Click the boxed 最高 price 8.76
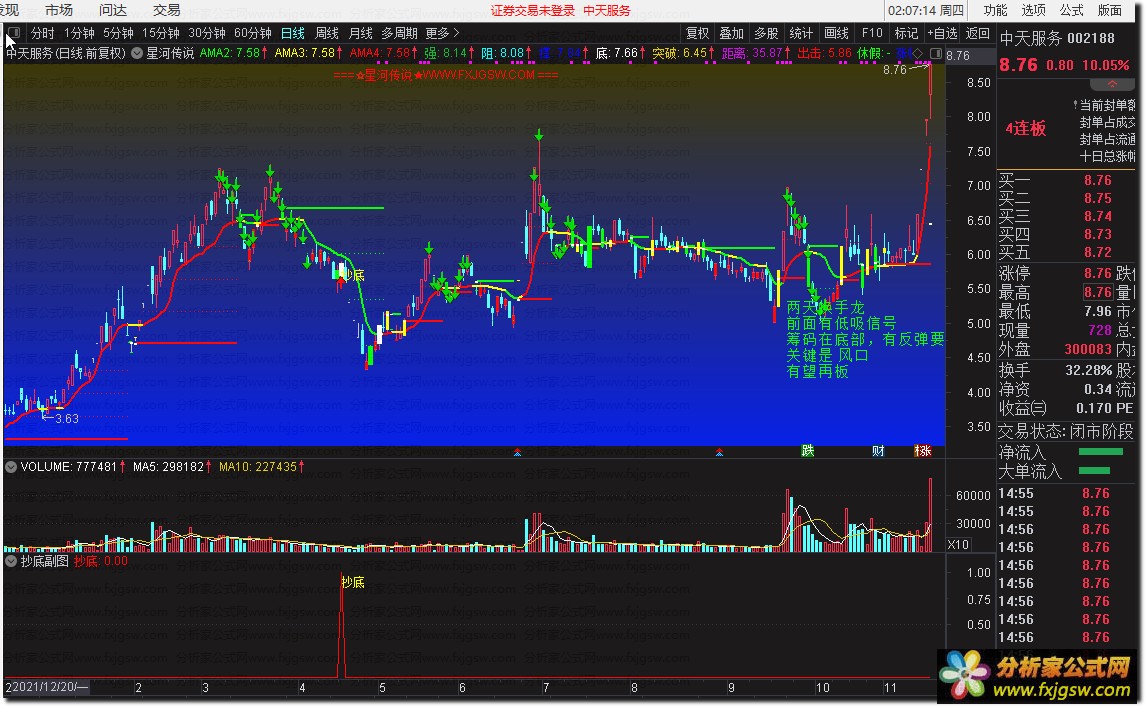 [x=1098, y=292]
